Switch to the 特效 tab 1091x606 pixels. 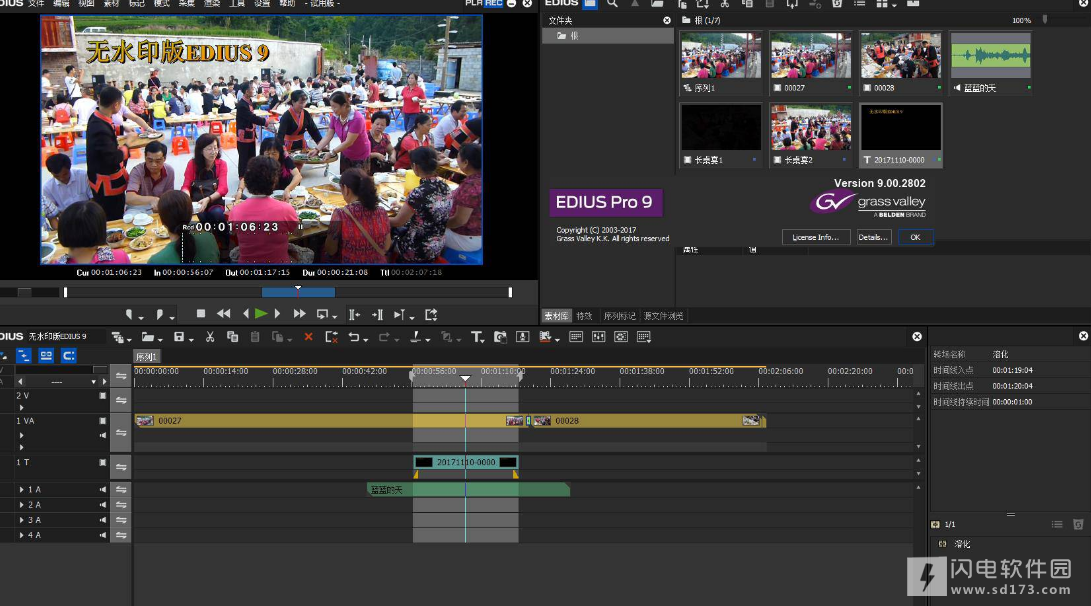(584, 316)
